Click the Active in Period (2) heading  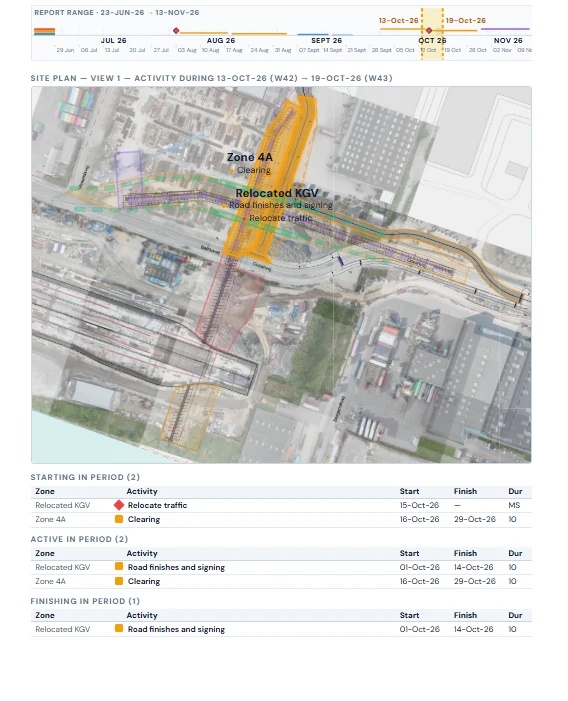[79, 539]
